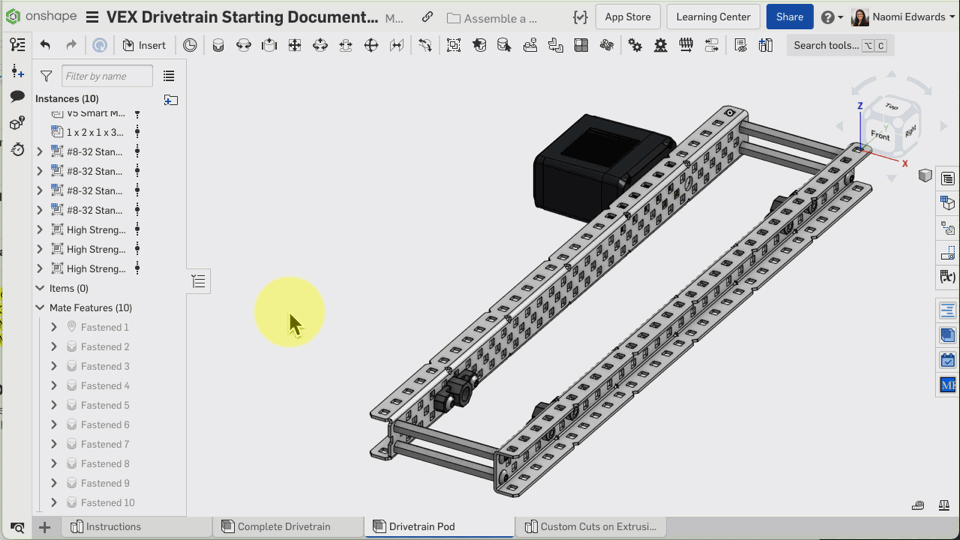
Task: Collapse the Mate Features section
Action: coord(40,308)
